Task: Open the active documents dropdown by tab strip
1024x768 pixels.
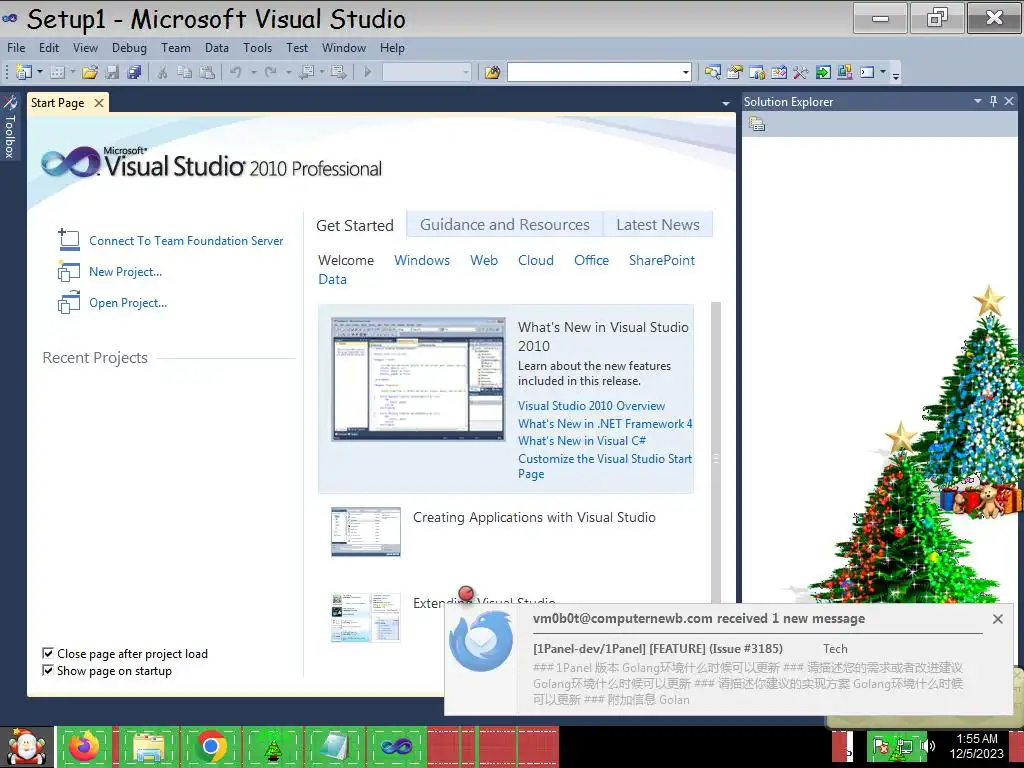Action: (x=726, y=103)
